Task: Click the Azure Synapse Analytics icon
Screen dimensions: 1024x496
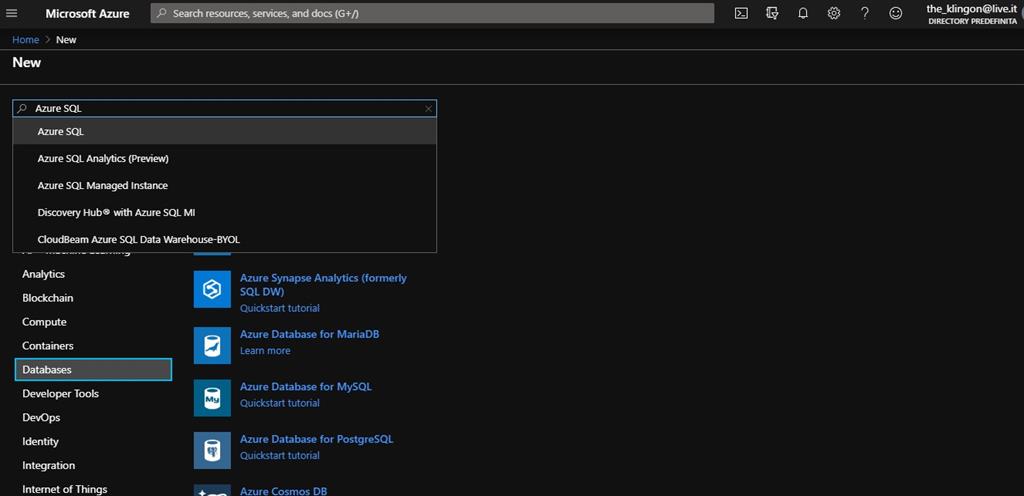Action: [x=212, y=289]
